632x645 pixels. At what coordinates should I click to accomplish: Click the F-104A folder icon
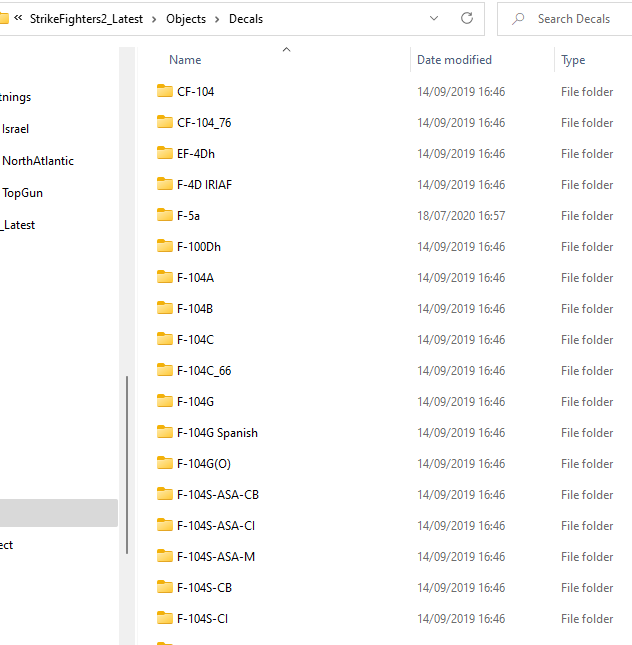[165, 277]
